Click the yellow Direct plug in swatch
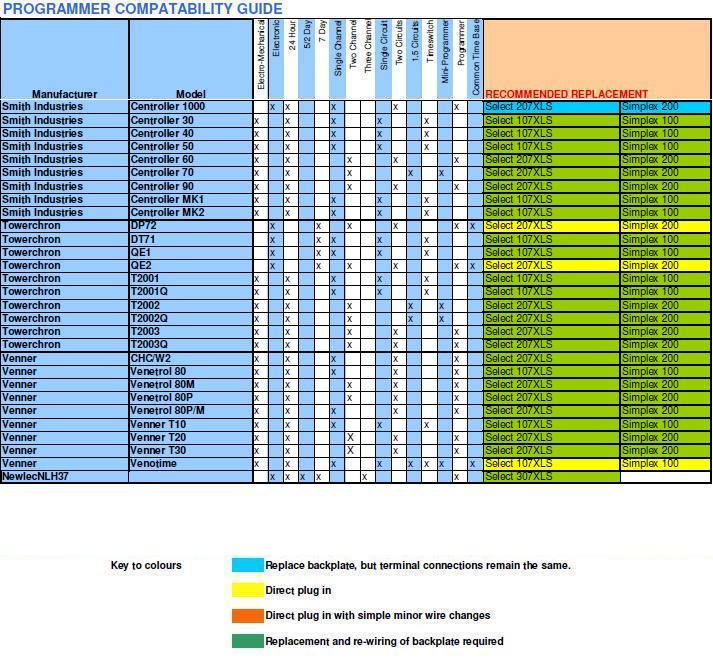 pos(247,590)
